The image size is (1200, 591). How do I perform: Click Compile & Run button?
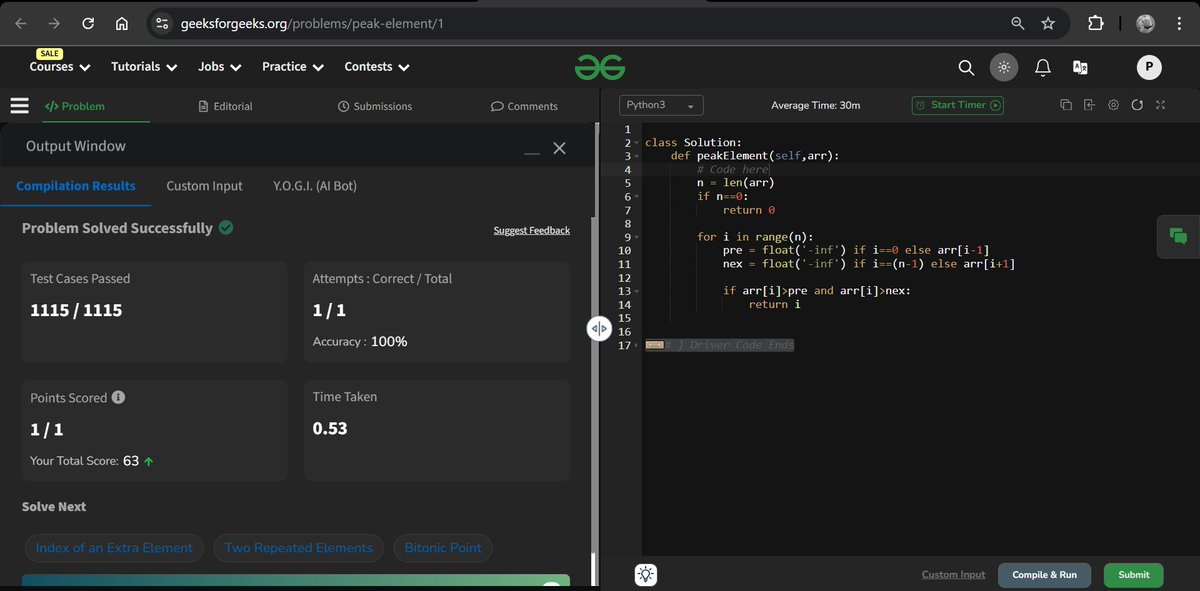[x=1044, y=575]
